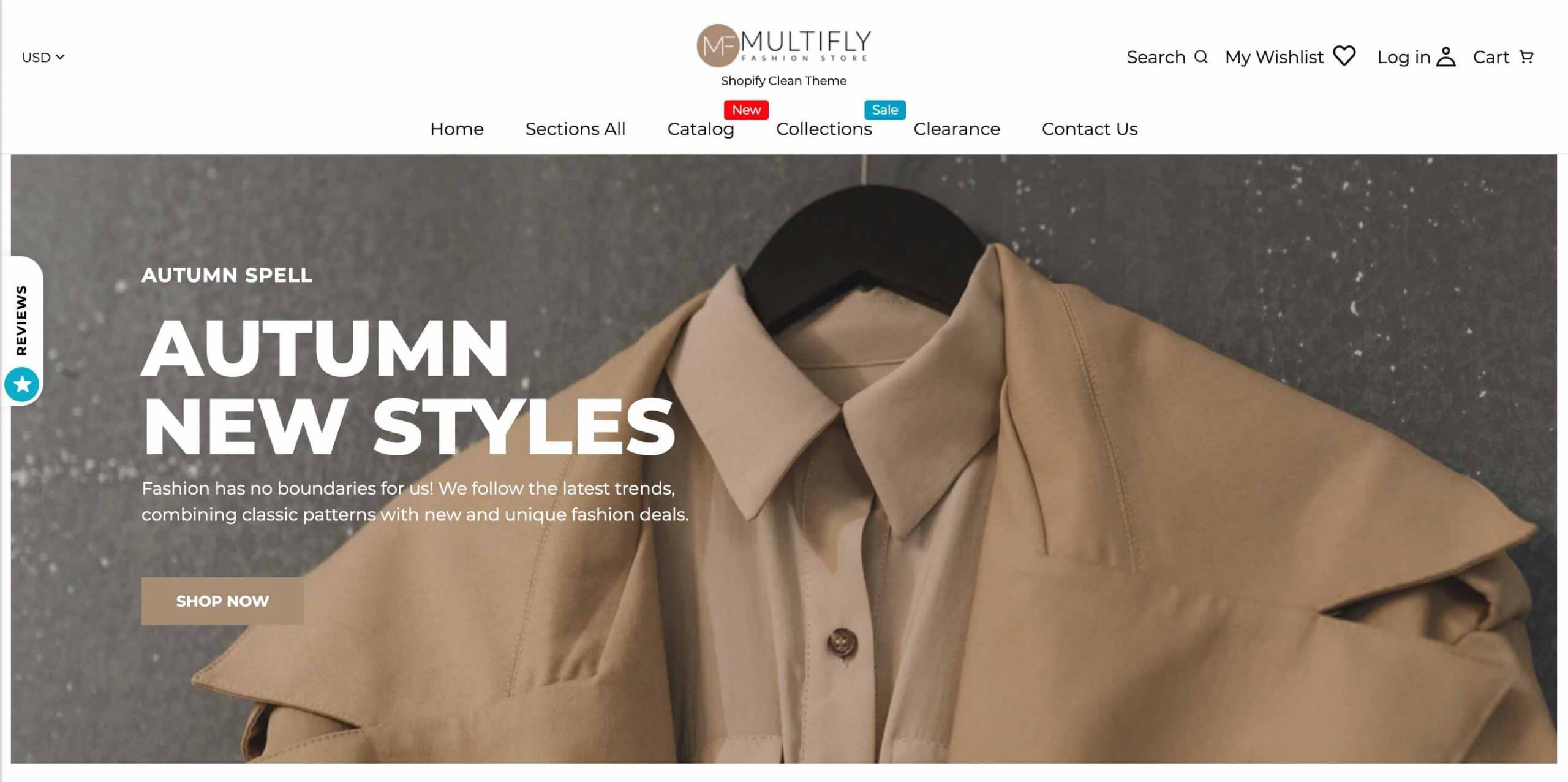This screenshot has width=1568, height=782.
Task: Click the Log in link
Action: tap(1403, 57)
